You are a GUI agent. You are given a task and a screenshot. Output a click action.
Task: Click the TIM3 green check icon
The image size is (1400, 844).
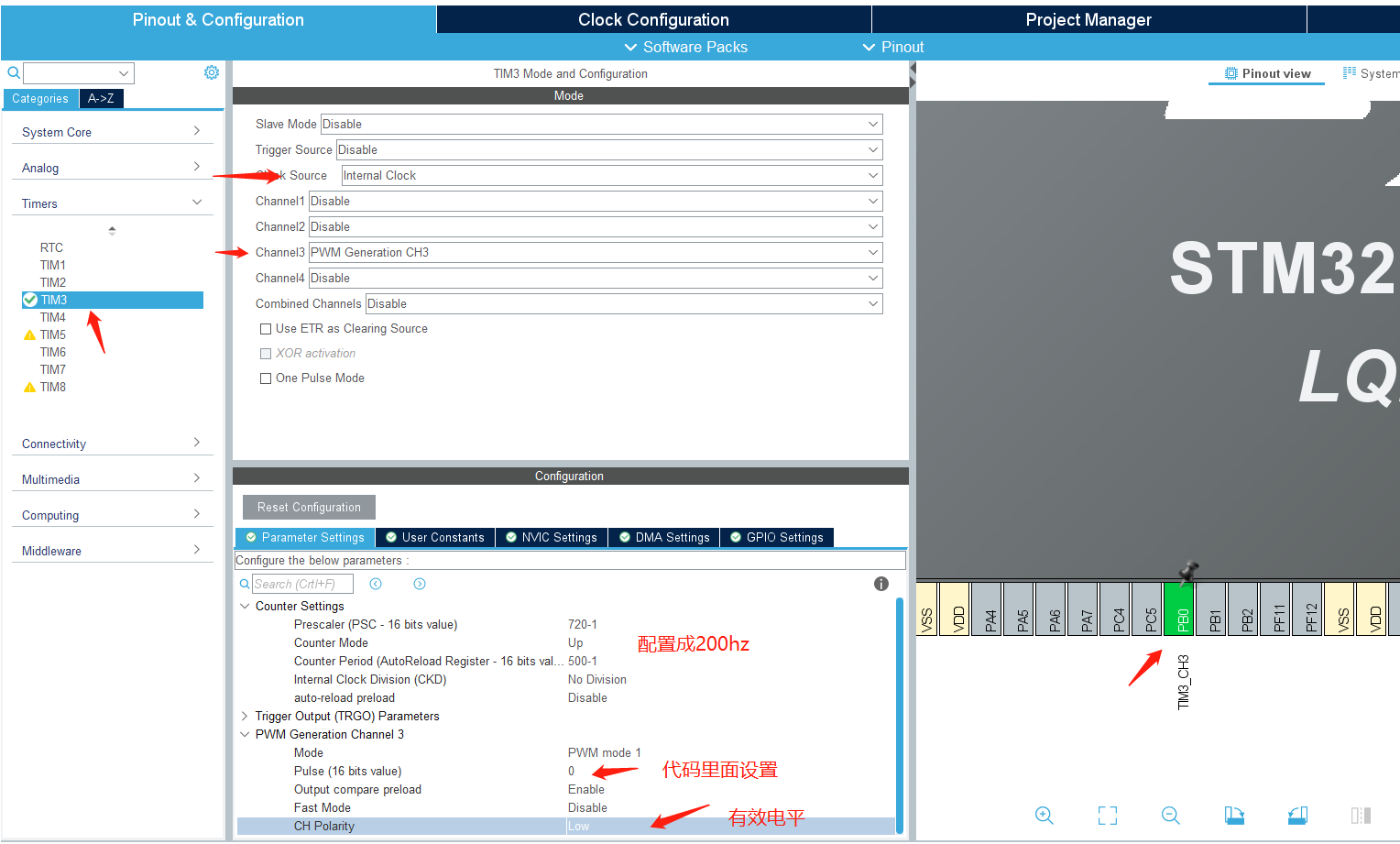[x=30, y=300]
